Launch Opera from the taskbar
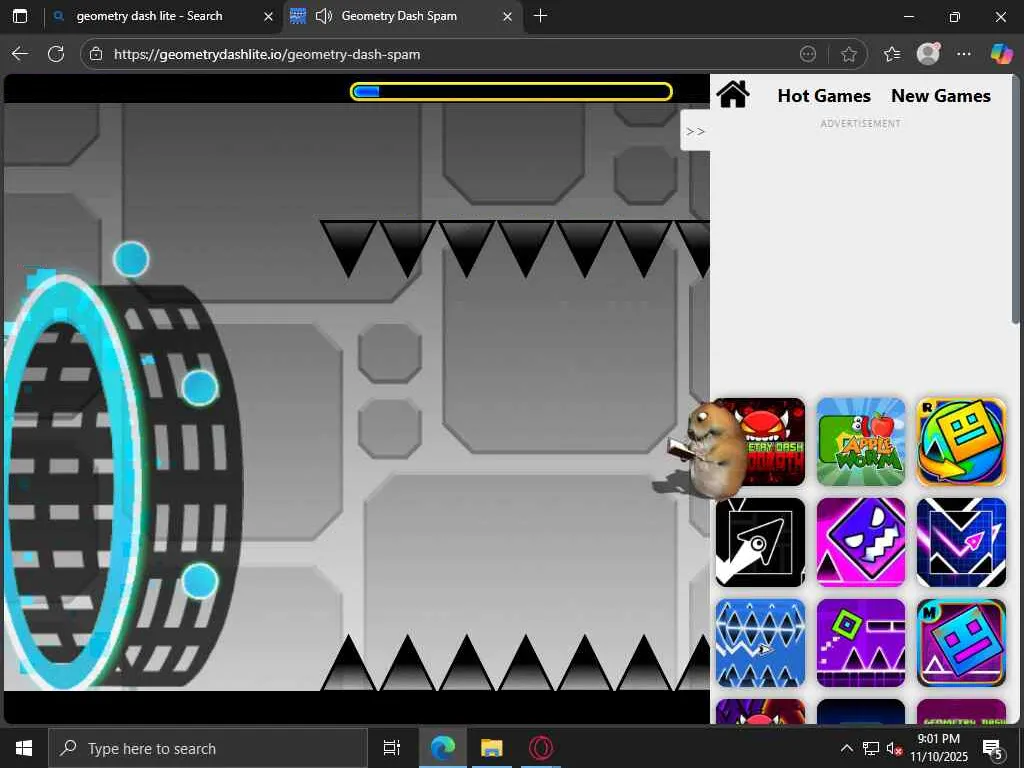This screenshot has width=1024, height=768. point(541,748)
